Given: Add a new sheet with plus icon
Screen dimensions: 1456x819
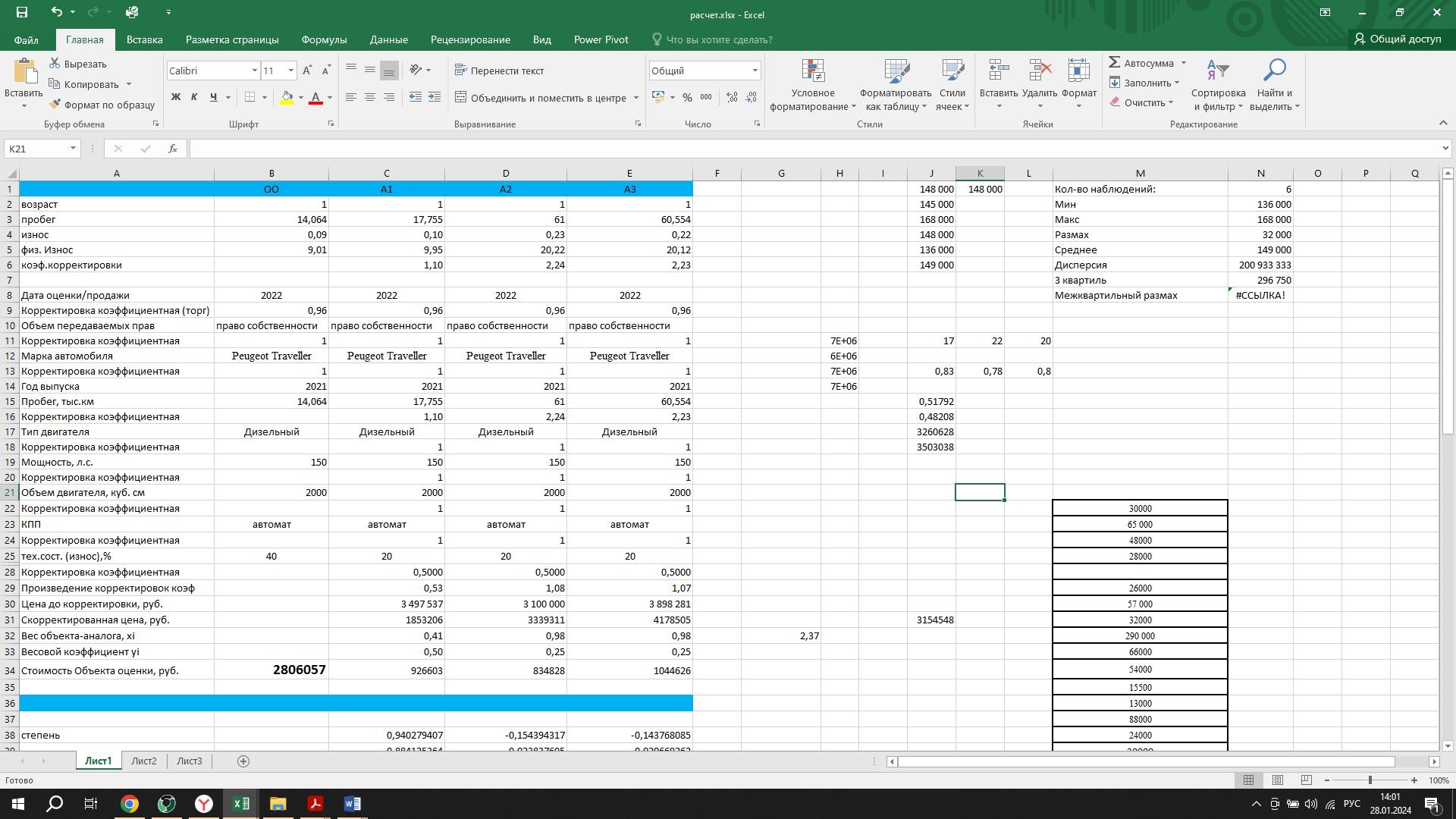Looking at the screenshot, I should 243,761.
